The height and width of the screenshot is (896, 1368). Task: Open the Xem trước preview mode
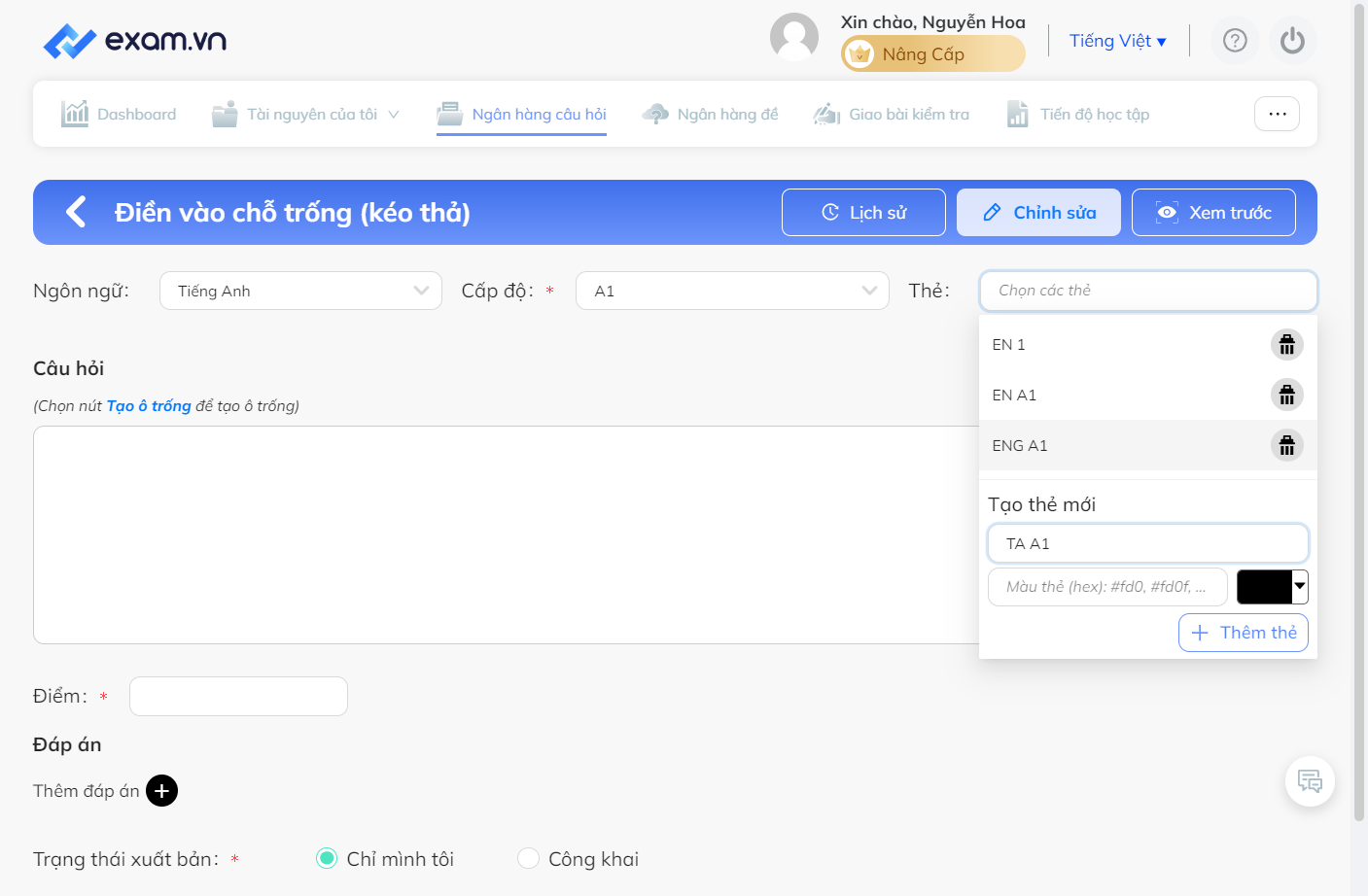tap(1213, 213)
